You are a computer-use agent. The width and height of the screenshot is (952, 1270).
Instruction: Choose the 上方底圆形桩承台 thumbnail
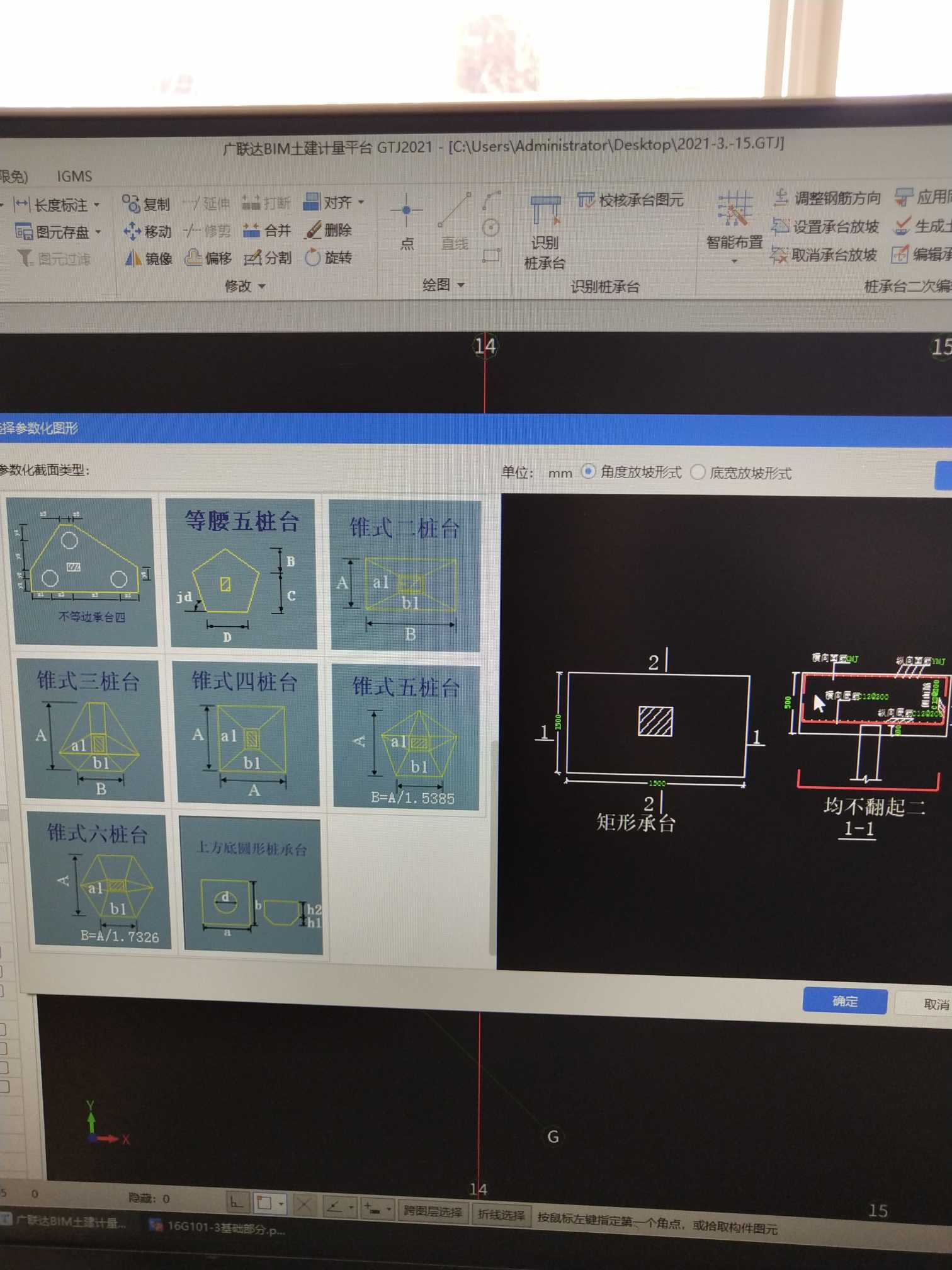pyautogui.click(x=252, y=884)
